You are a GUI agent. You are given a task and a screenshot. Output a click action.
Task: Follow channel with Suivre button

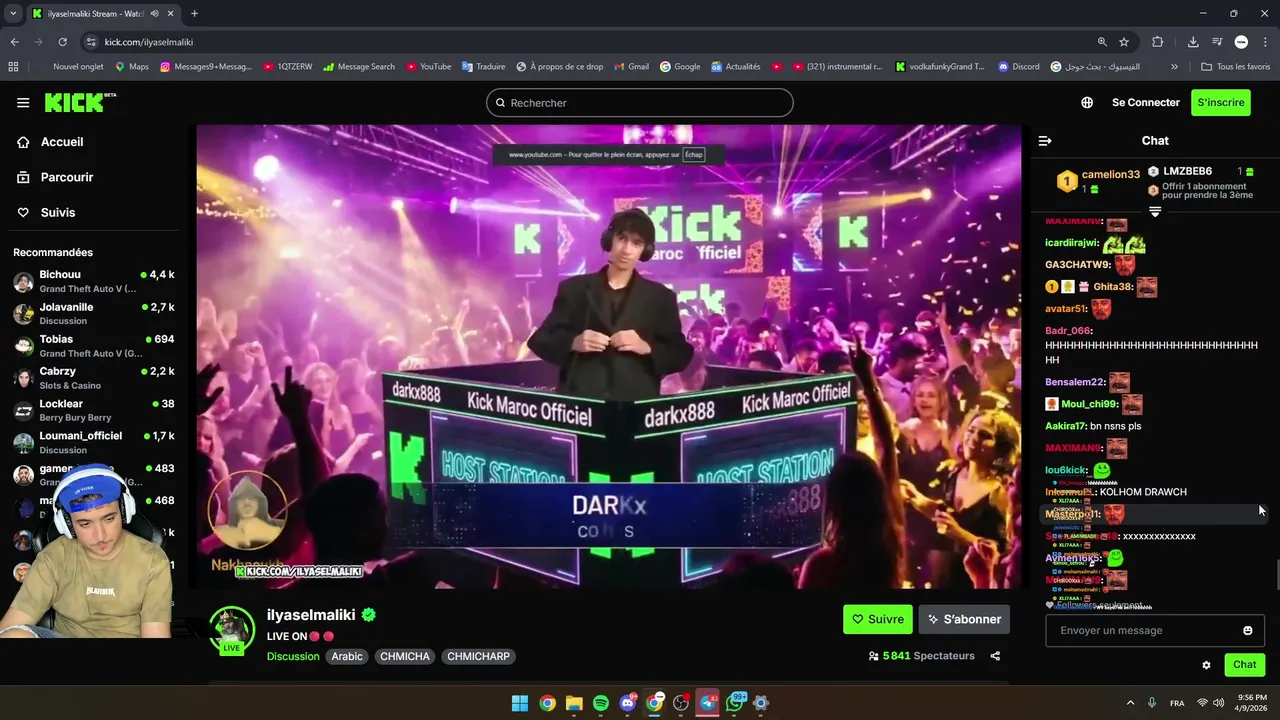878,619
